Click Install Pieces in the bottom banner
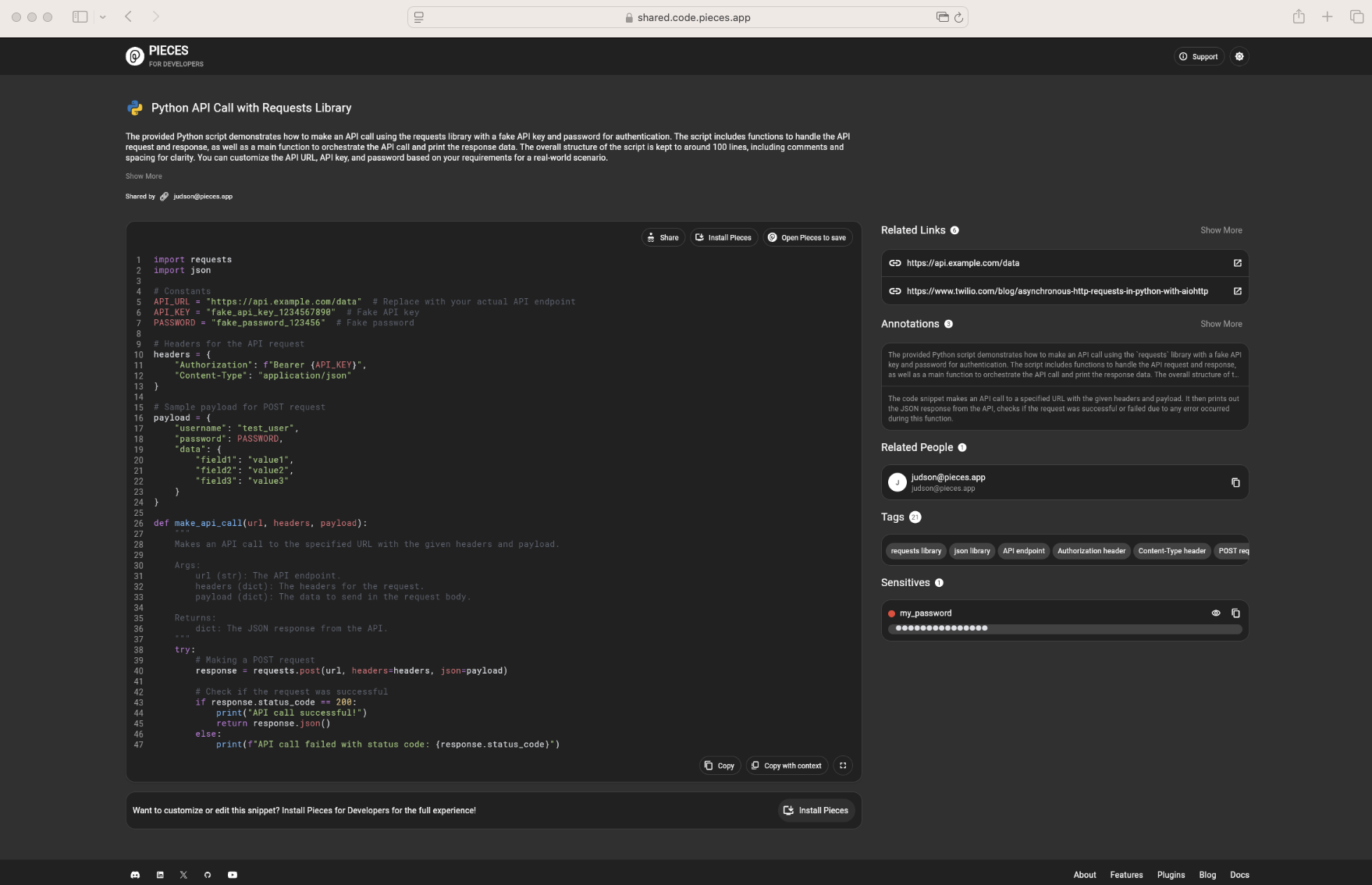The width and height of the screenshot is (1372, 885). [x=816, y=810]
